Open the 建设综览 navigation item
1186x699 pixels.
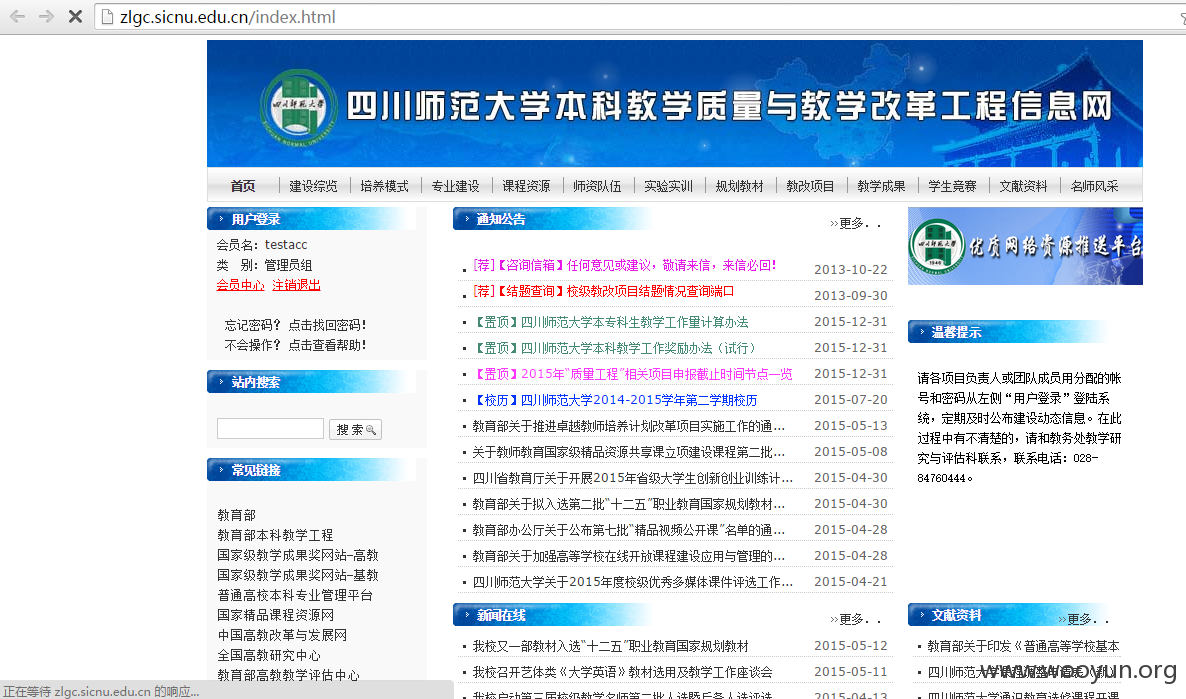tap(313, 186)
